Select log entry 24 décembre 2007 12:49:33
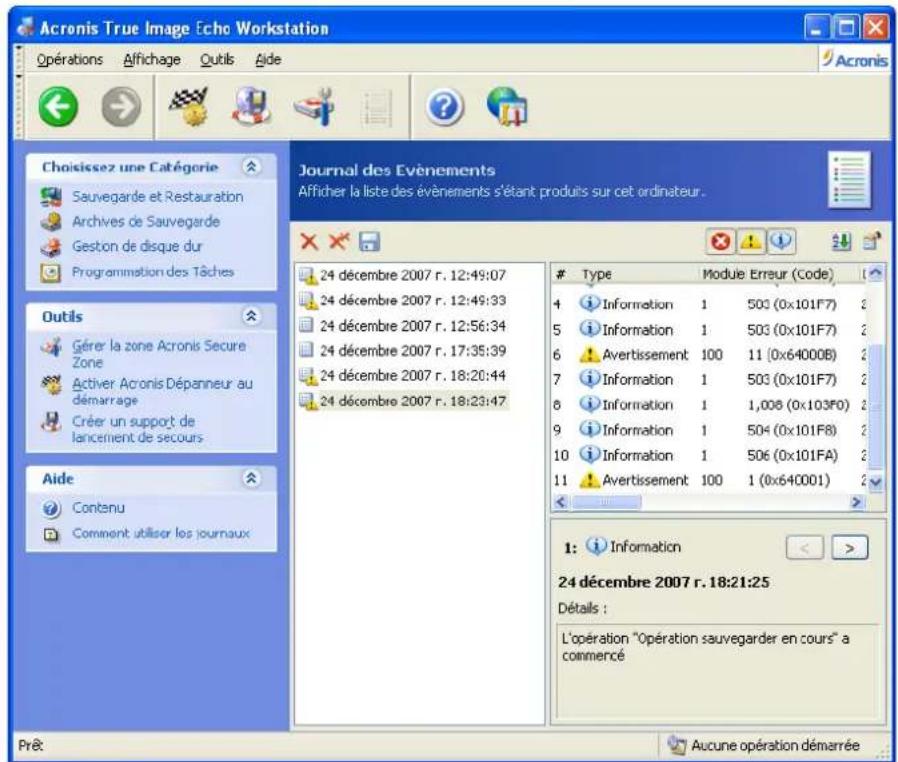The width and height of the screenshot is (898, 762). [403, 301]
